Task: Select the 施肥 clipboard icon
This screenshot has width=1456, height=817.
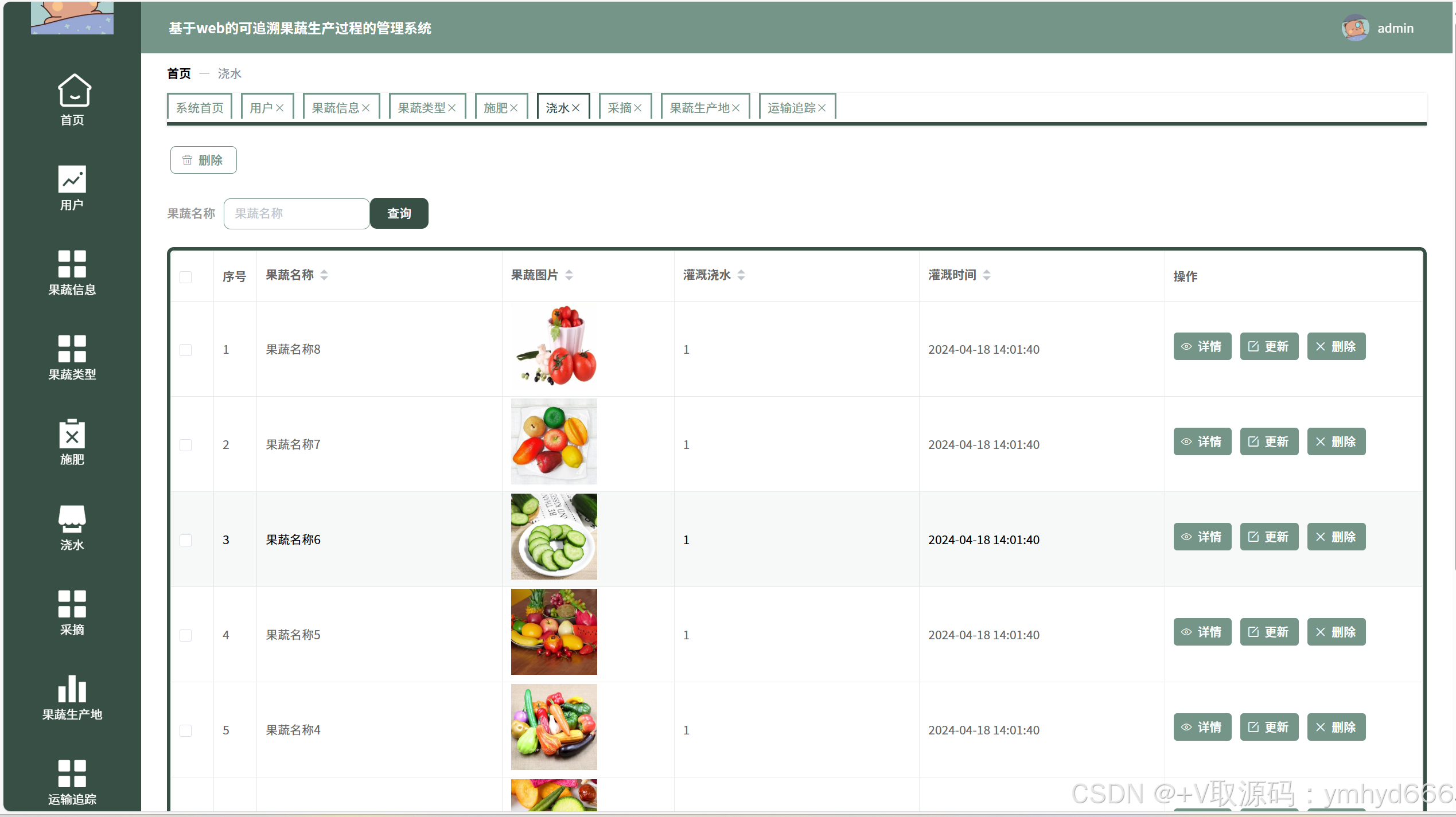Action: tap(72, 434)
